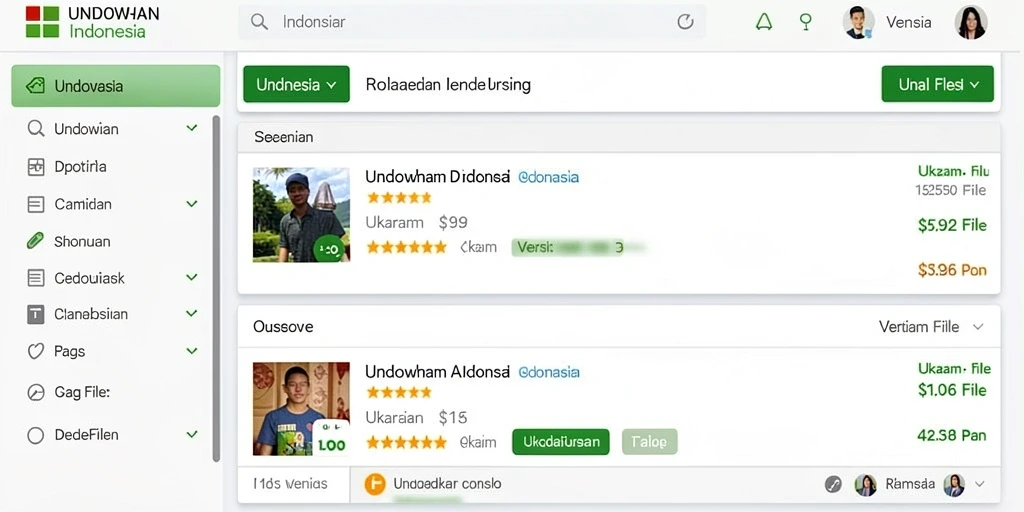Click the avatar left of Ramsaa
This screenshot has height=512, width=1024.
(x=865, y=485)
